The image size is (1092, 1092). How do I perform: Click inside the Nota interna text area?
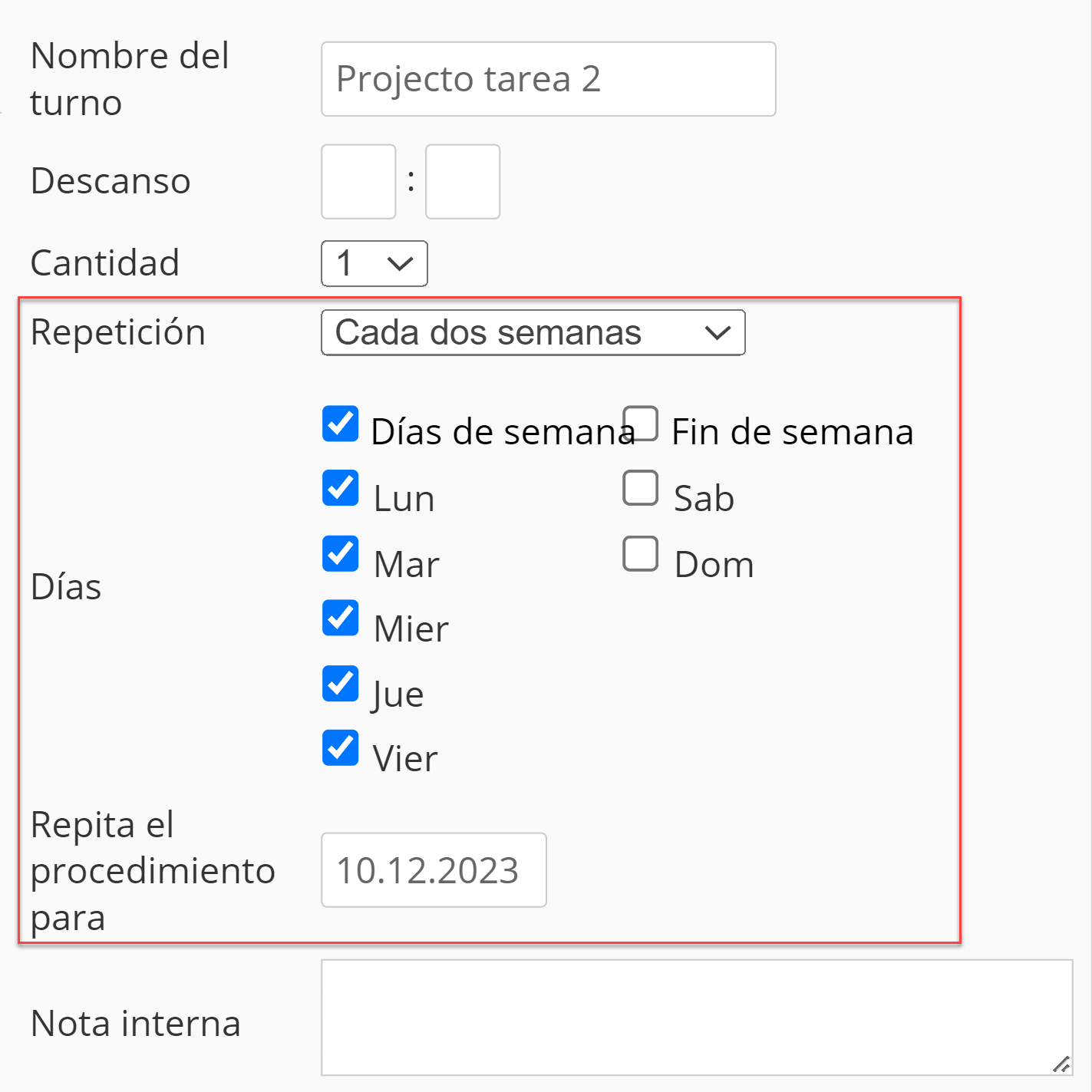click(695, 1017)
